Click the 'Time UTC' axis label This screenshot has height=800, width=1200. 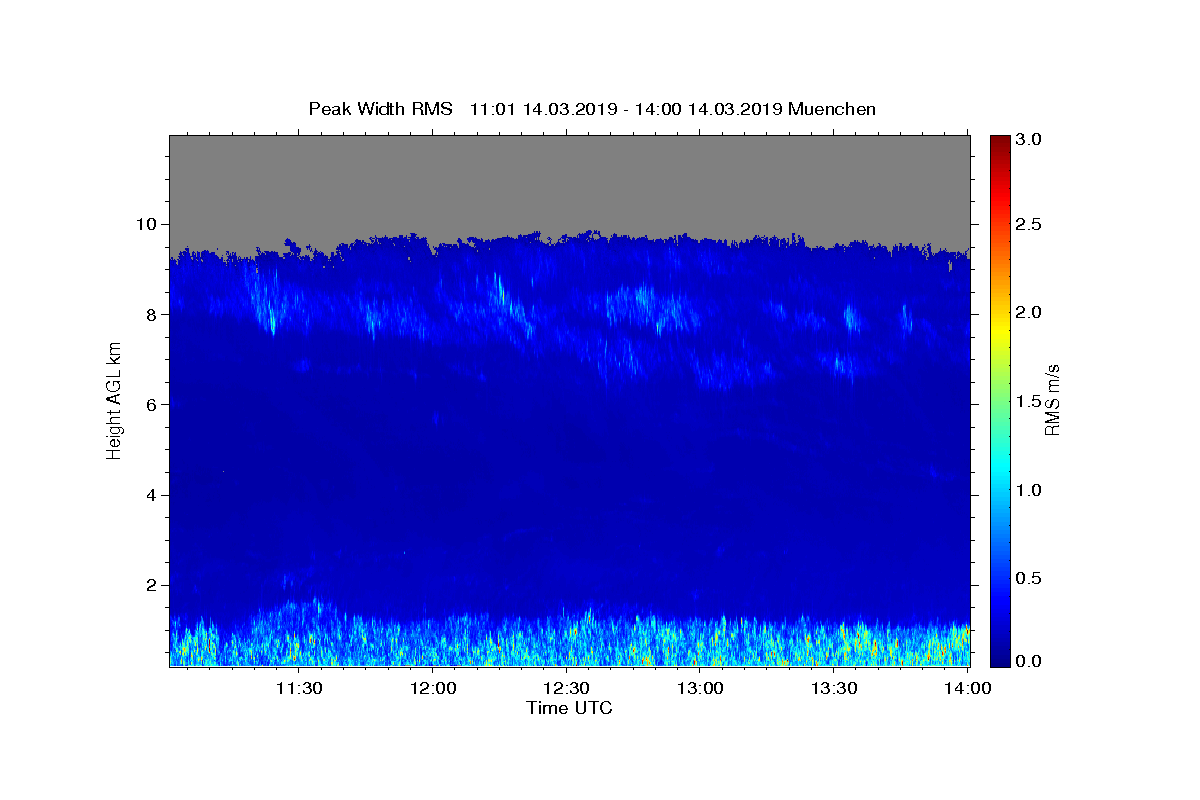(x=569, y=708)
